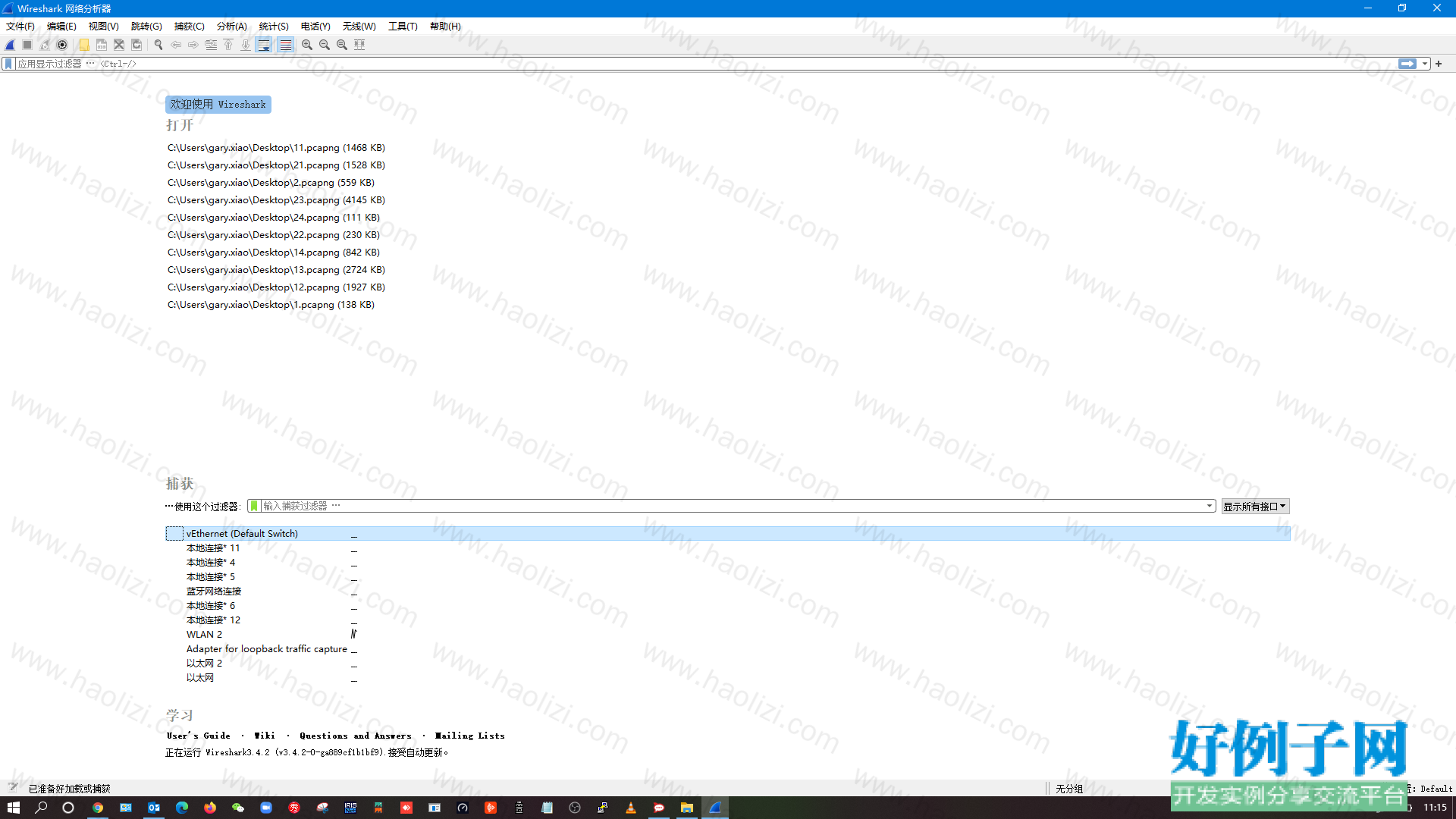Open the 文件(F) menu

pos(20,27)
